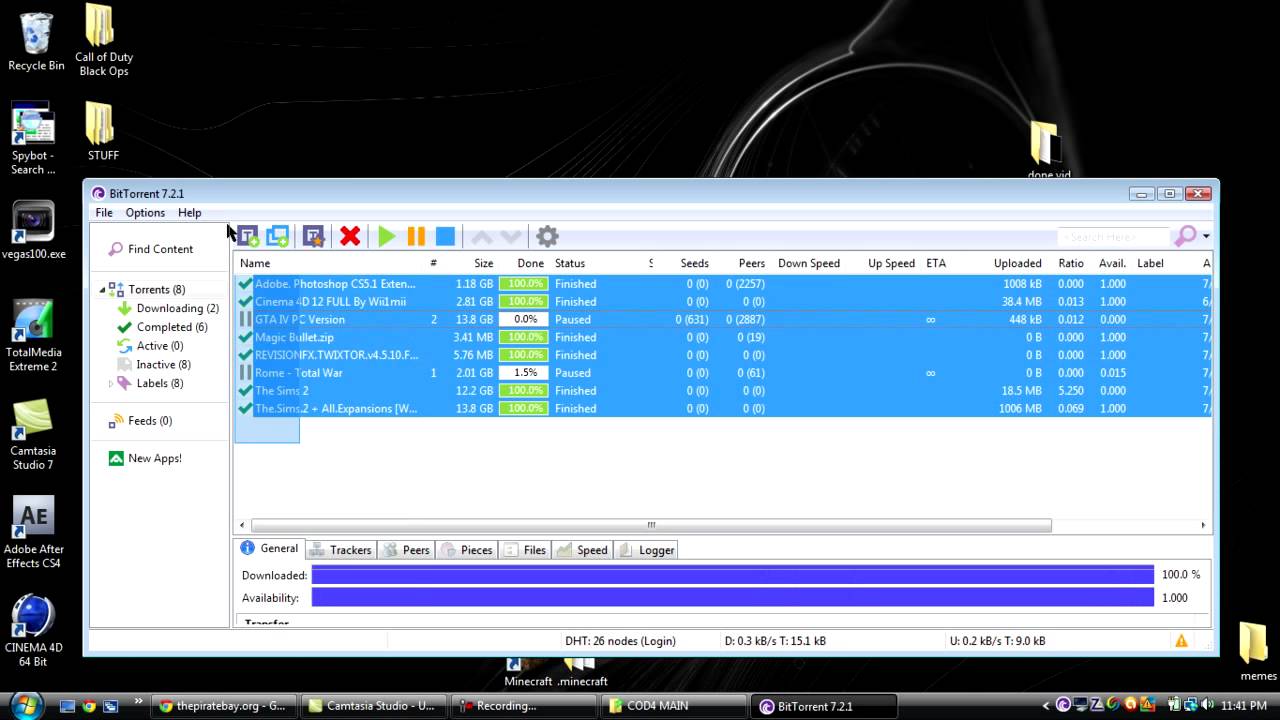Image resolution: width=1280 pixels, height=720 pixels.
Task: Select Active (0) category
Action: pos(150,346)
